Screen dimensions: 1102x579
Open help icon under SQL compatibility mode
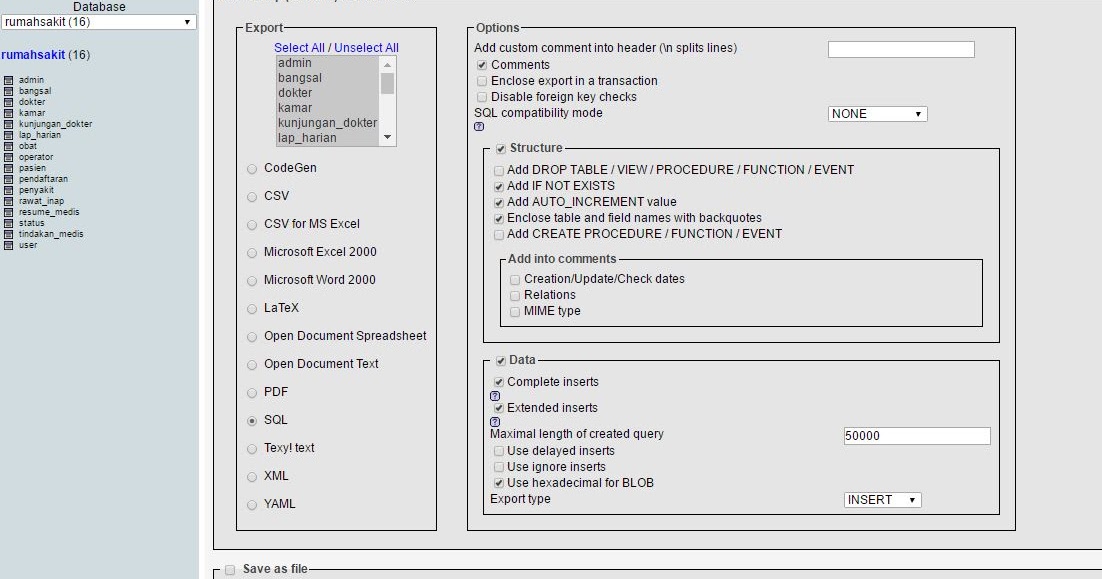click(479, 127)
